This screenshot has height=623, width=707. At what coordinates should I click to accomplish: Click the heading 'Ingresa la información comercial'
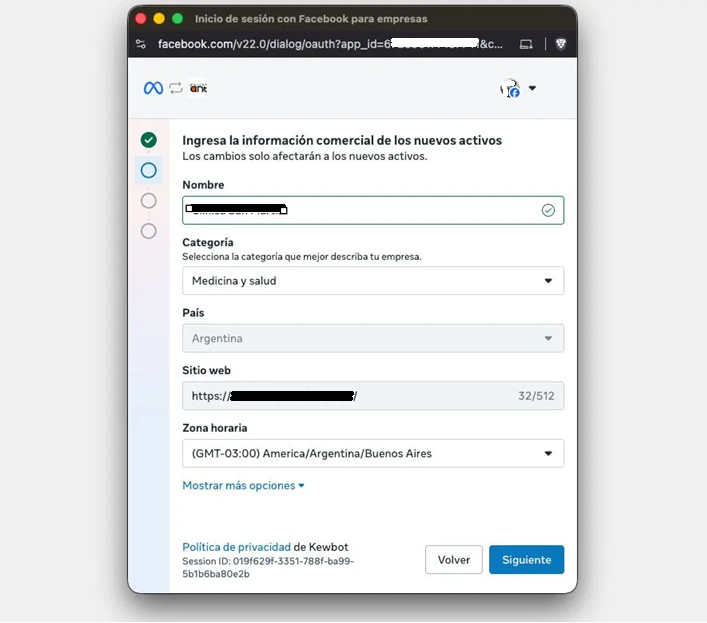point(342,140)
